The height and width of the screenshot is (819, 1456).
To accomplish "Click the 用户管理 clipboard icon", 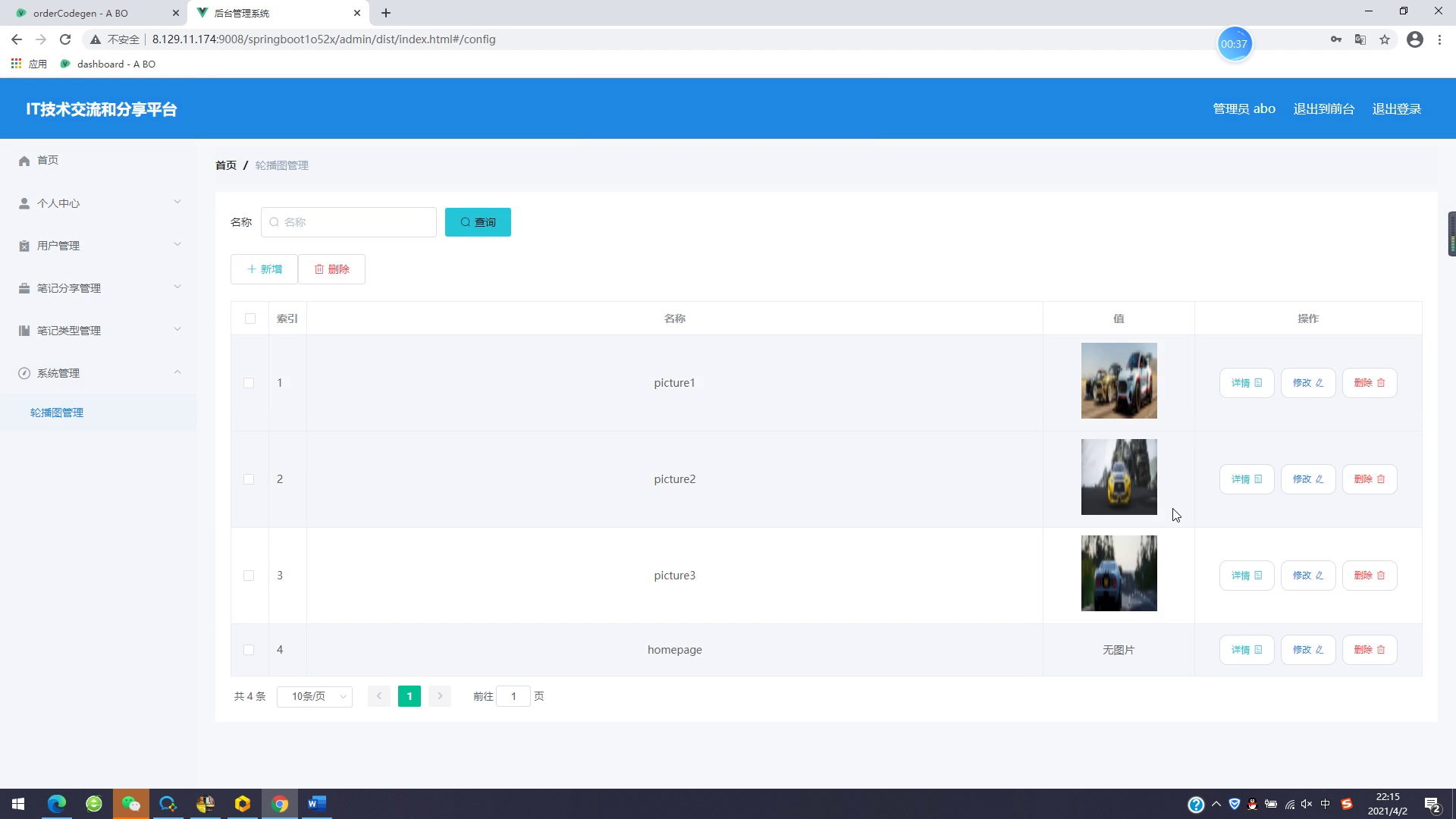I will point(24,246).
